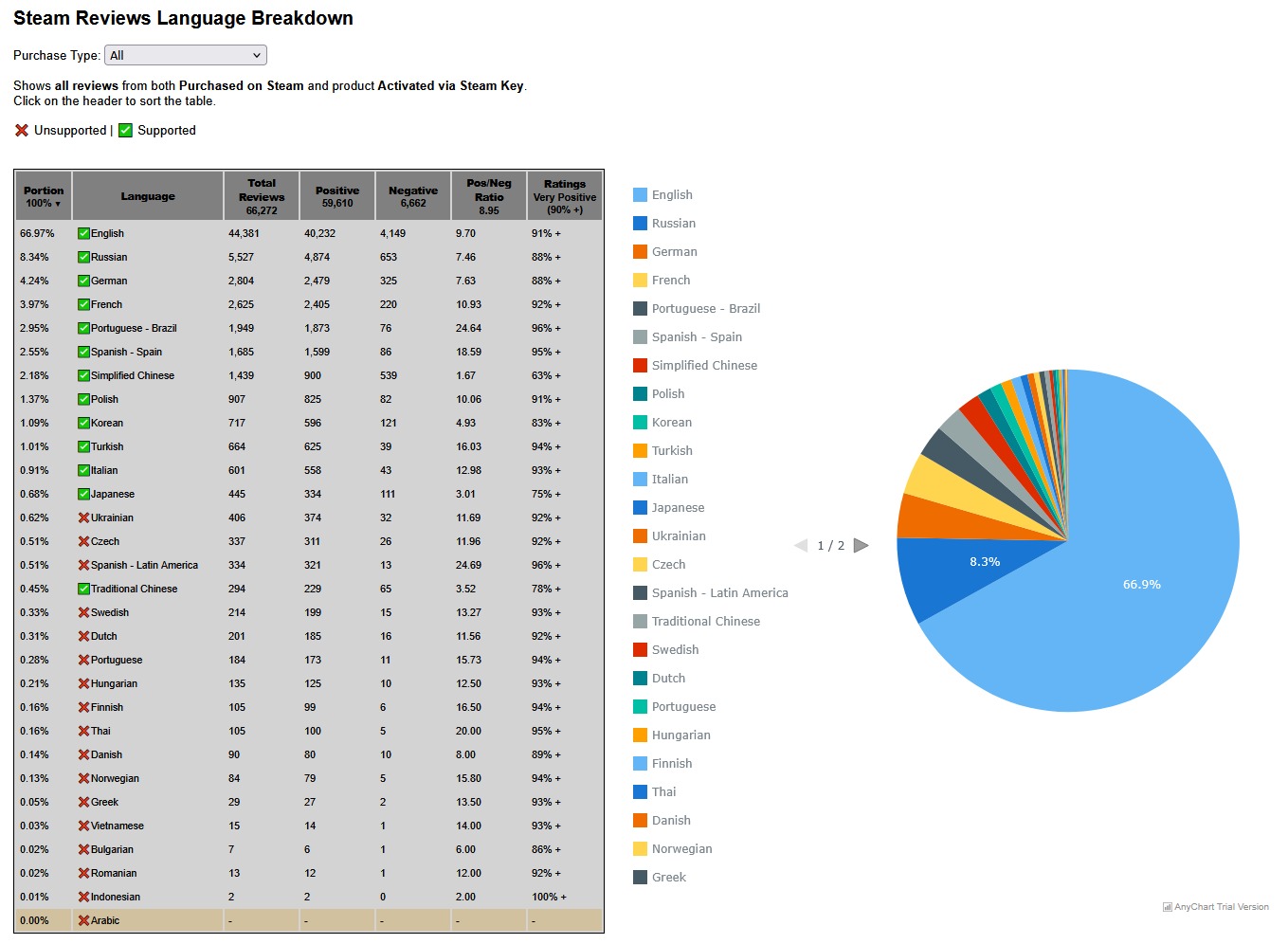Image resolution: width=1288 pixels, height=944 pixels.
Task: Click the English color swatch in chart legend
Action: click(640, 194)
